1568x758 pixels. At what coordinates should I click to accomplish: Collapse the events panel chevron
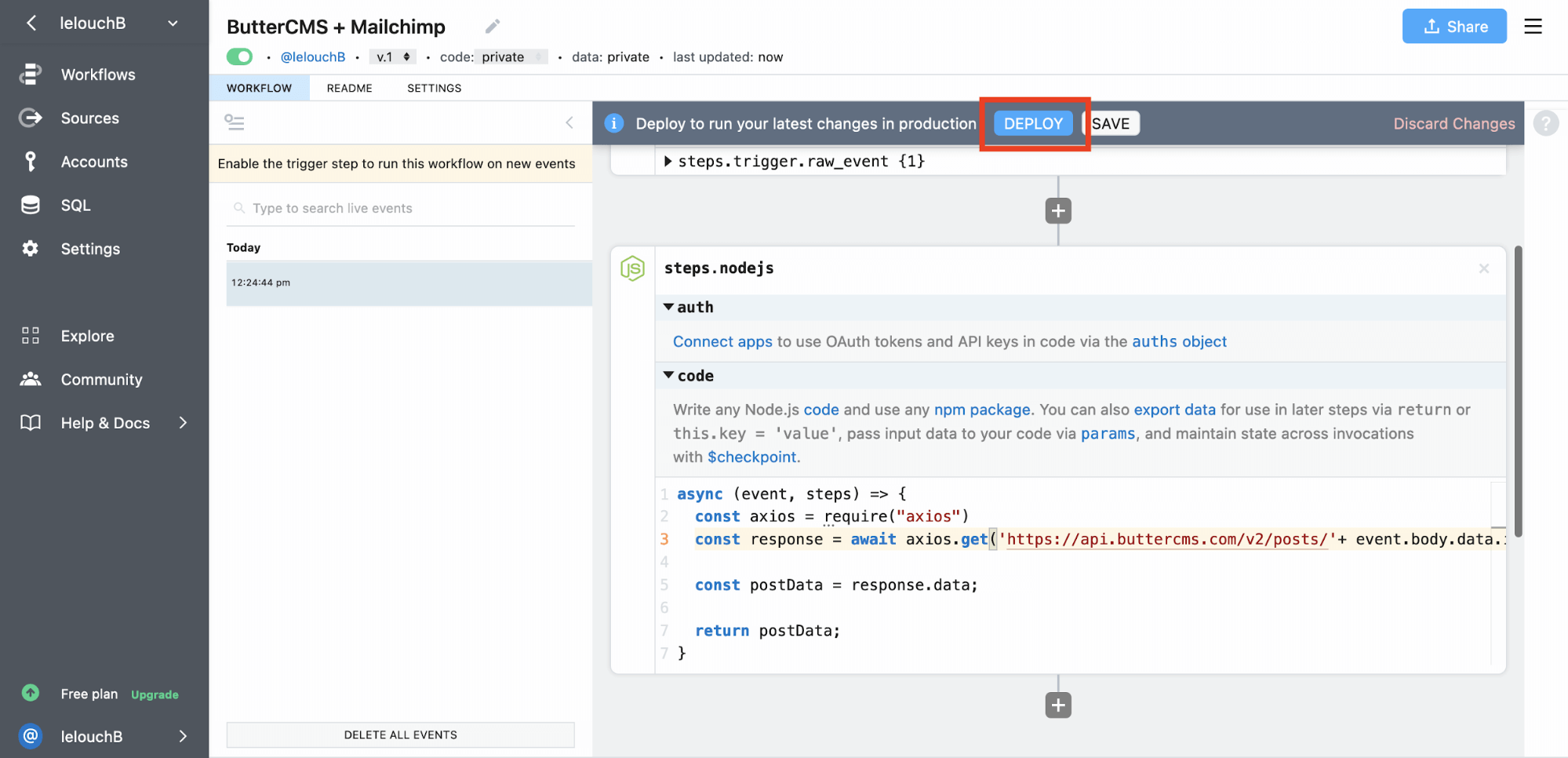click(569, 122)
